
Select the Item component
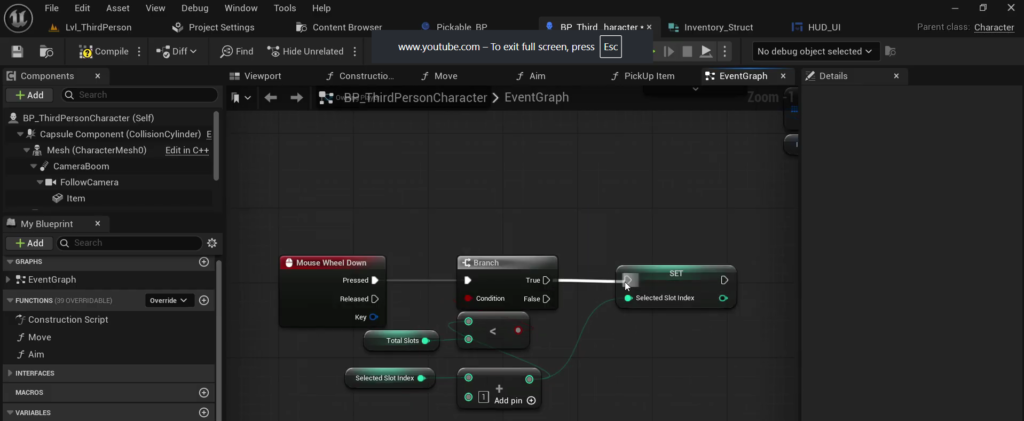click(75, 198)
